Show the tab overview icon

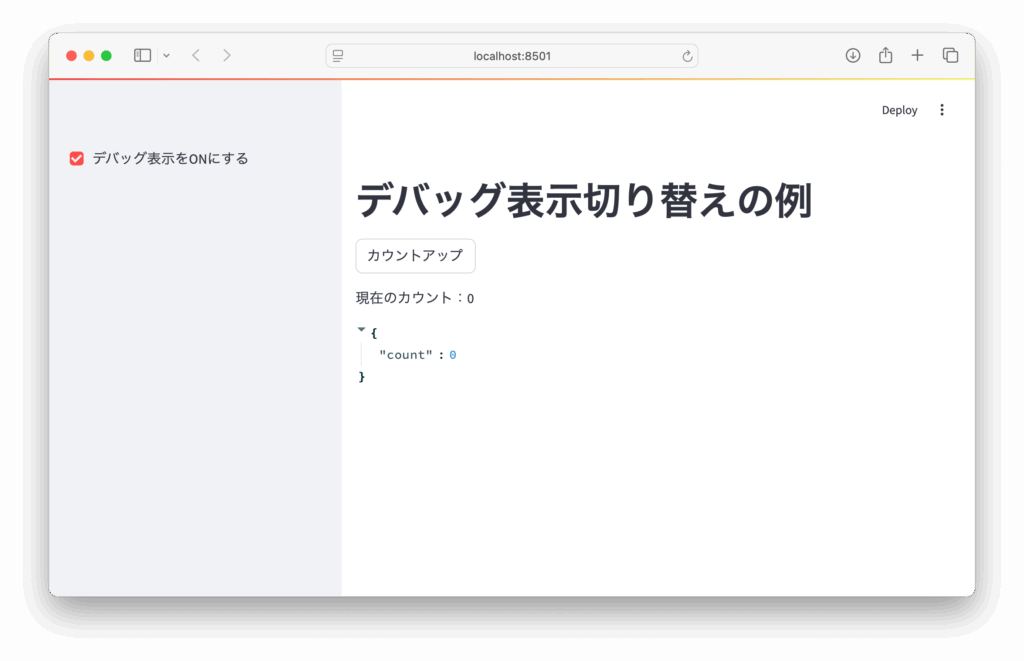tap(950, 56)
